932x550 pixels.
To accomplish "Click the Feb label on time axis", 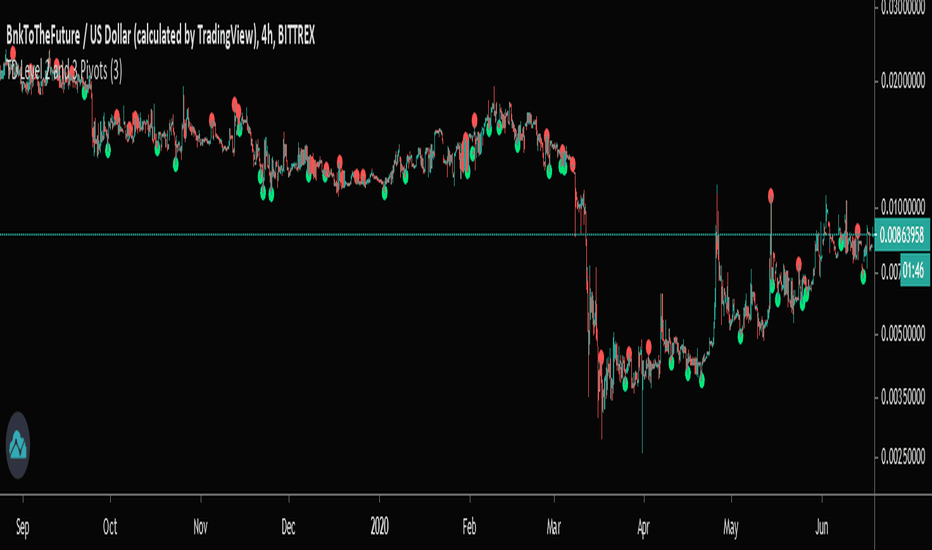I will click(x=469, y=527).
